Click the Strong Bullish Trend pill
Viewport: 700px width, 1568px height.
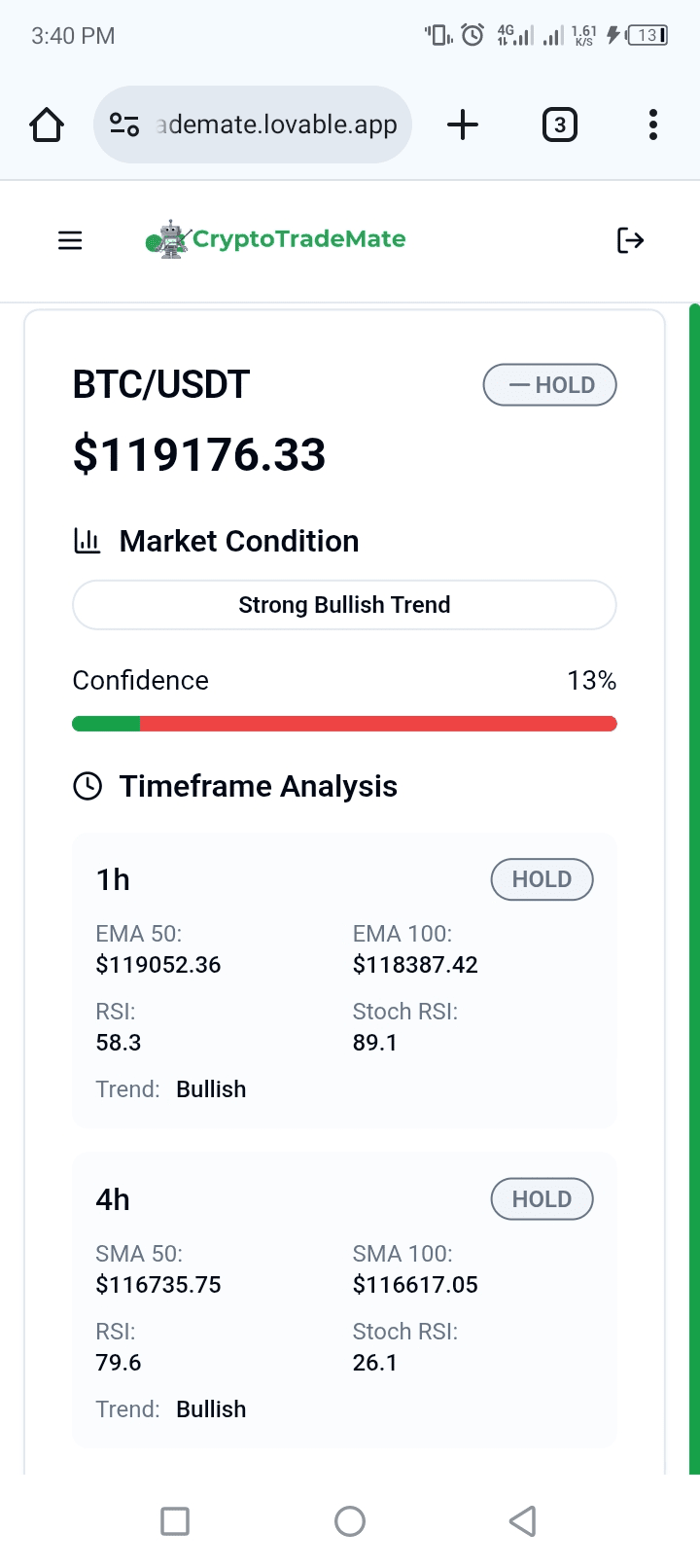coord(344,605)
